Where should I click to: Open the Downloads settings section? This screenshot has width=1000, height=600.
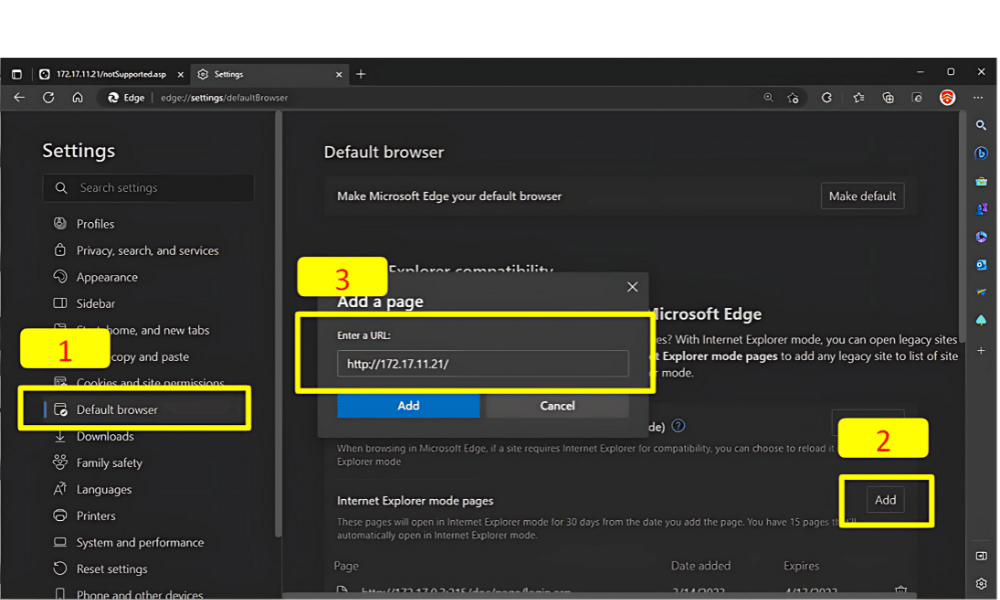click(x=105, y=437)
